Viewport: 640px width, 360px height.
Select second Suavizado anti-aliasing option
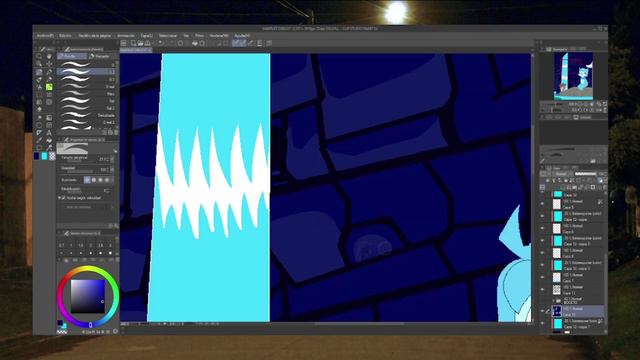93,180
